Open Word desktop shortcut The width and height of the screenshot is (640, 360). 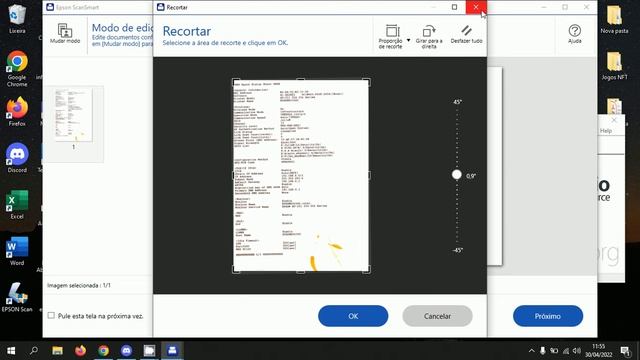[x=17, y=251]
